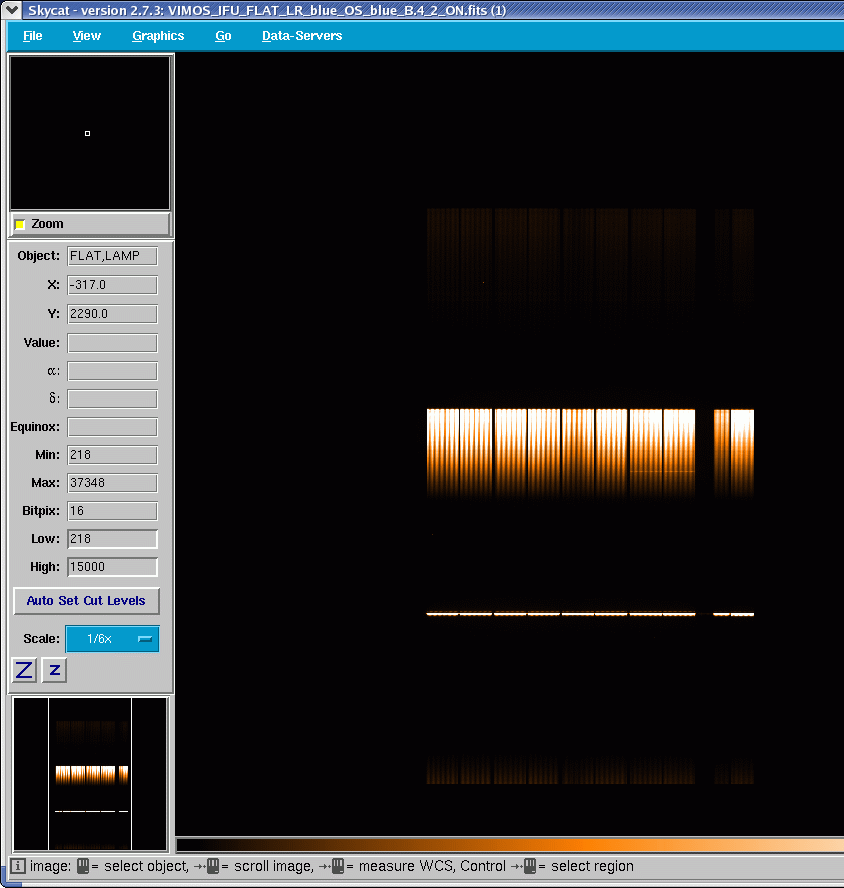844x888 pixels.
Task: Open the Go menu
Action: (x=223, y=36)
